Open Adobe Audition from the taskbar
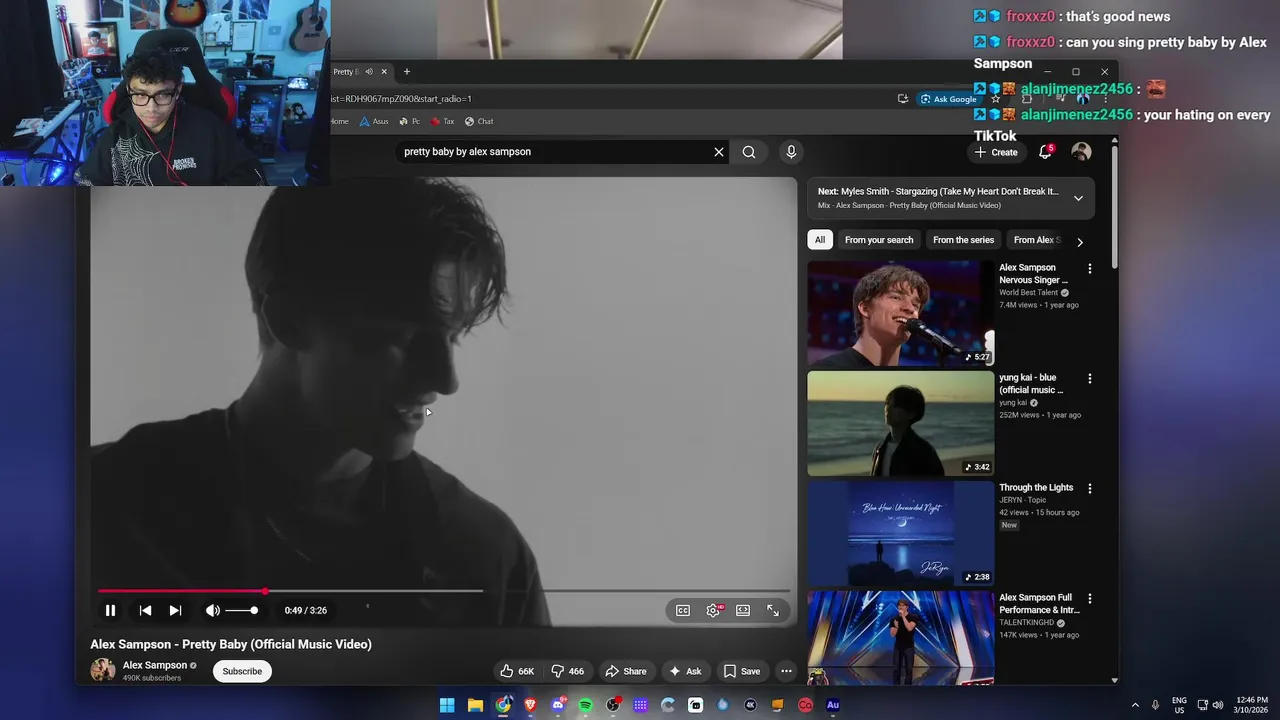This screenshot has height=720, width=1280. point(833,705)
